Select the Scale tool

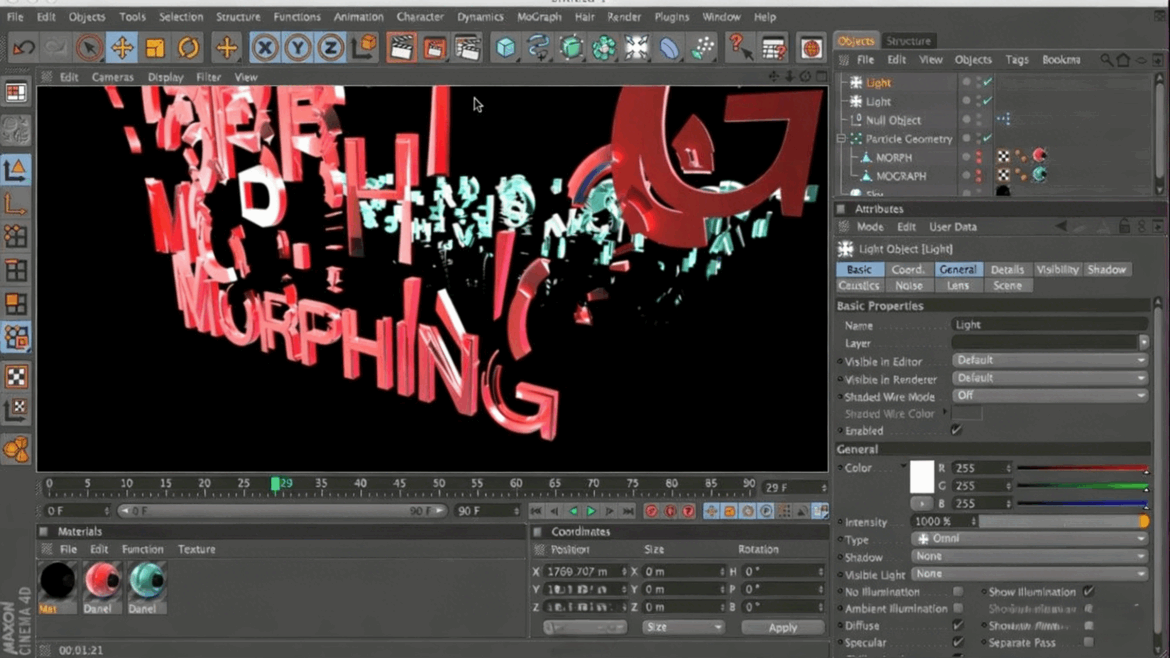[x=157, y=47]
